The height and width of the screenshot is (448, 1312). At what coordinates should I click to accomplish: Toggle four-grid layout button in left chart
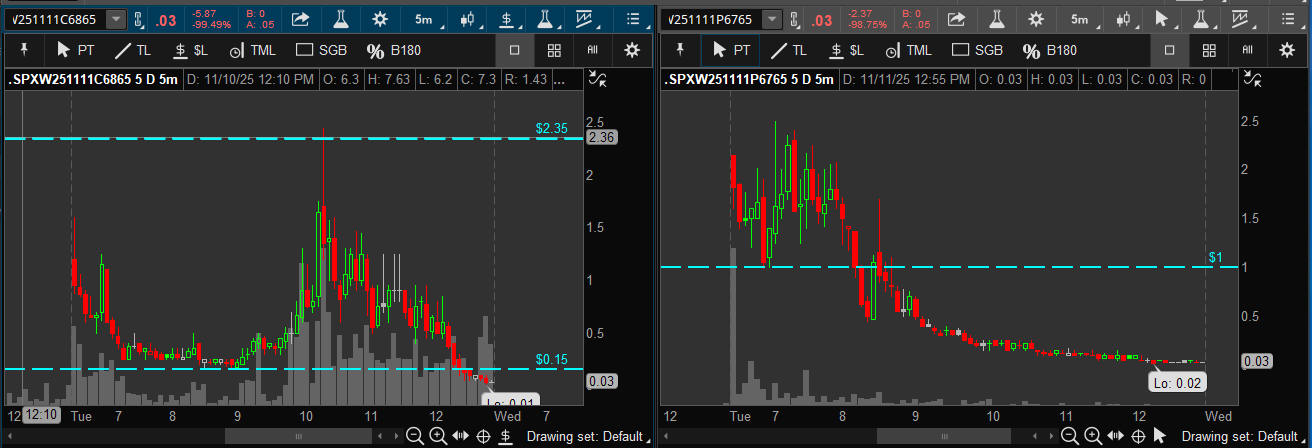[x=553, y=50]
